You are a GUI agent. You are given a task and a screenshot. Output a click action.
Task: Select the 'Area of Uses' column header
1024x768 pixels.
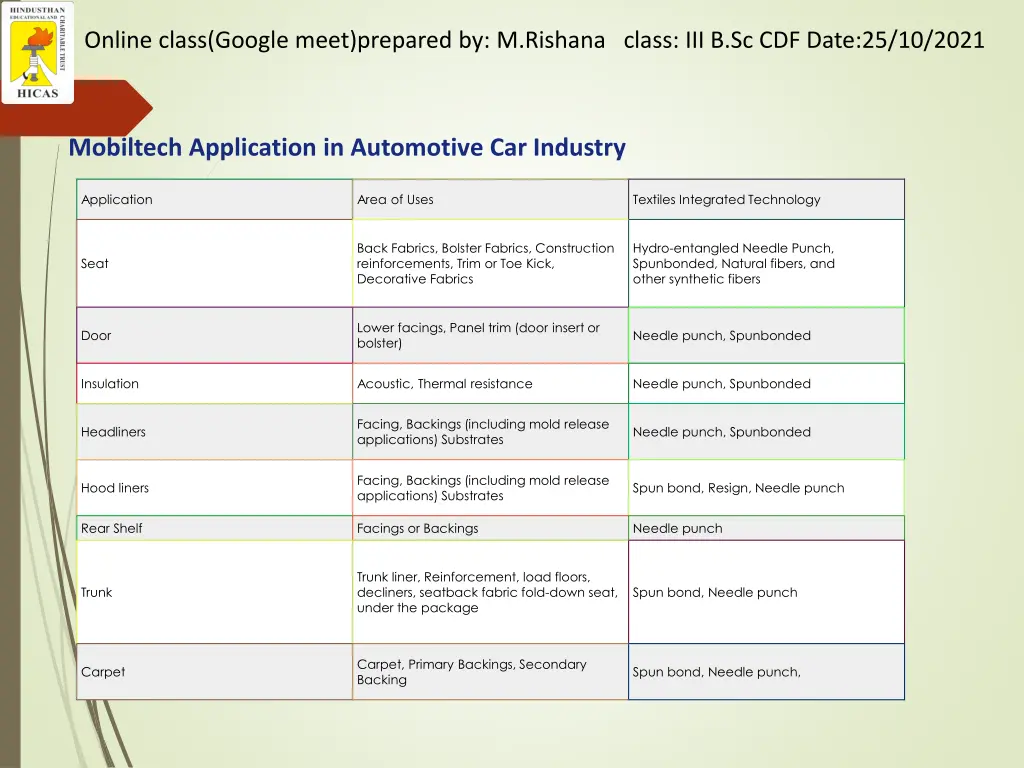click(490, 199)
